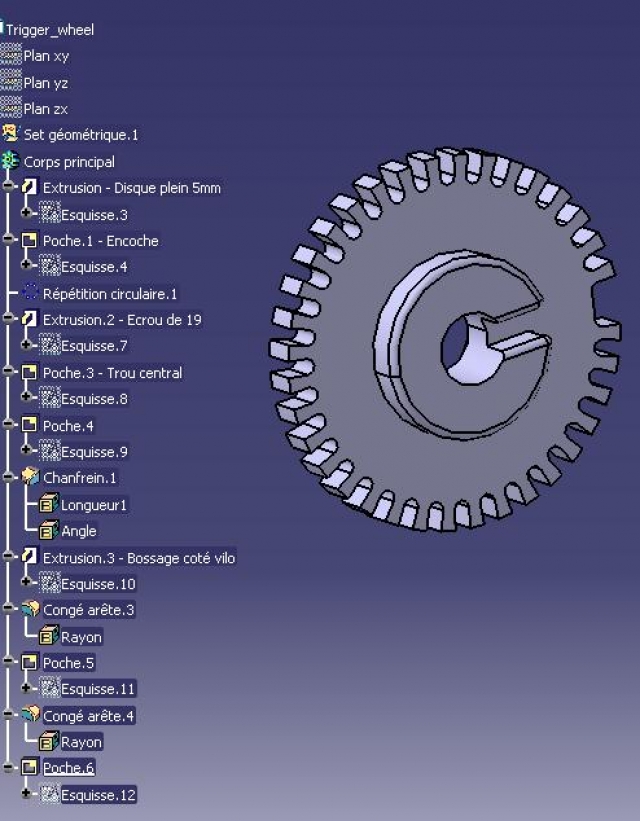This screenshot has width=640, height=821.
Task: Click the Extrusion.2 - Ecrou de 19 icon
Action: [x=30, y=320]
